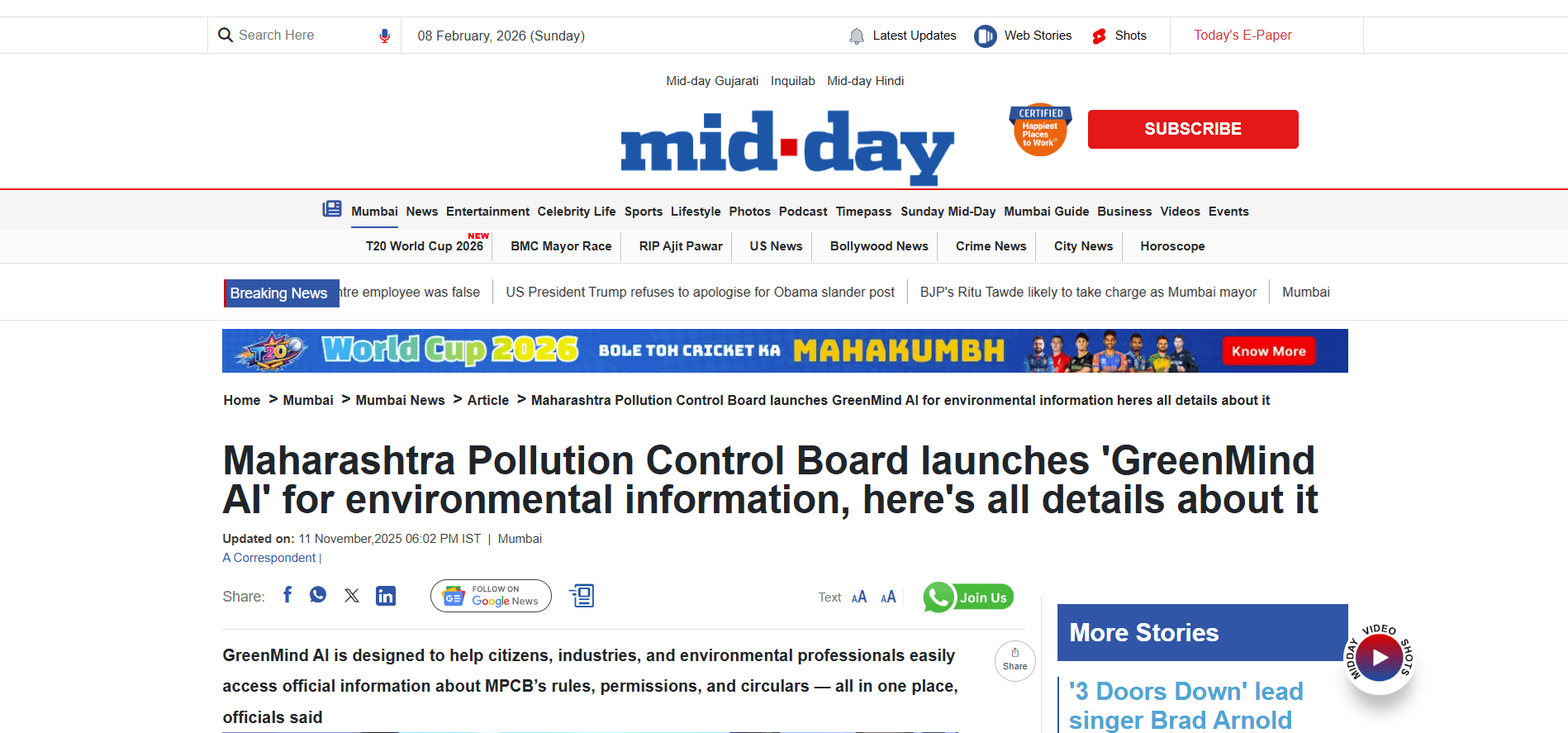This screenshot has height=733, width=1568.
Task: Open T20 World Cup 2026 topic
Action: coord(425,246)
